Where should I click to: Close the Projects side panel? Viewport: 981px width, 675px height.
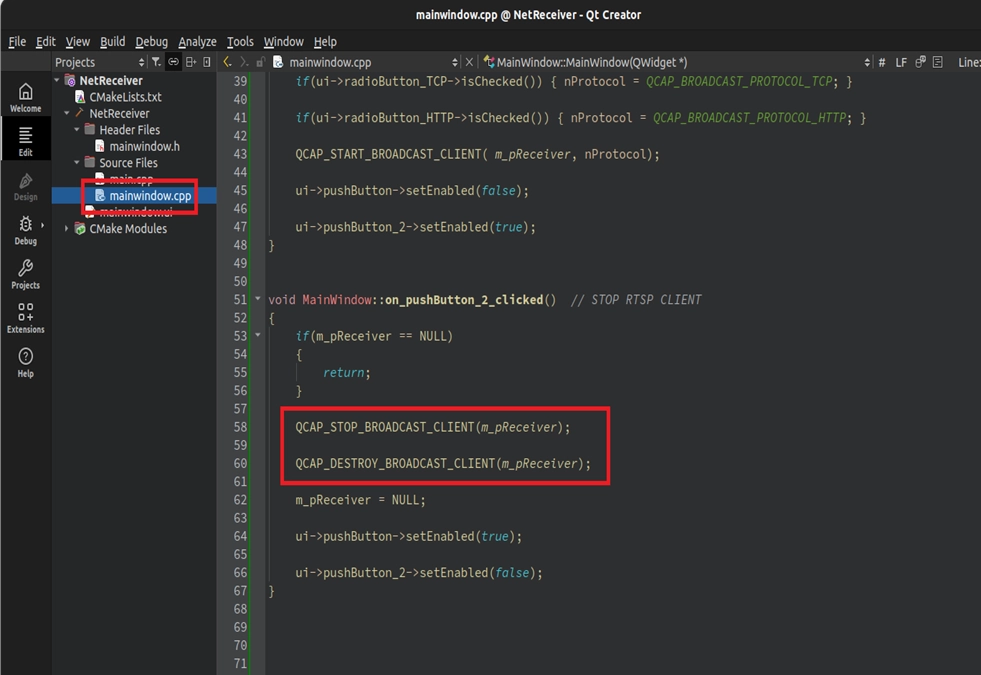207,61
